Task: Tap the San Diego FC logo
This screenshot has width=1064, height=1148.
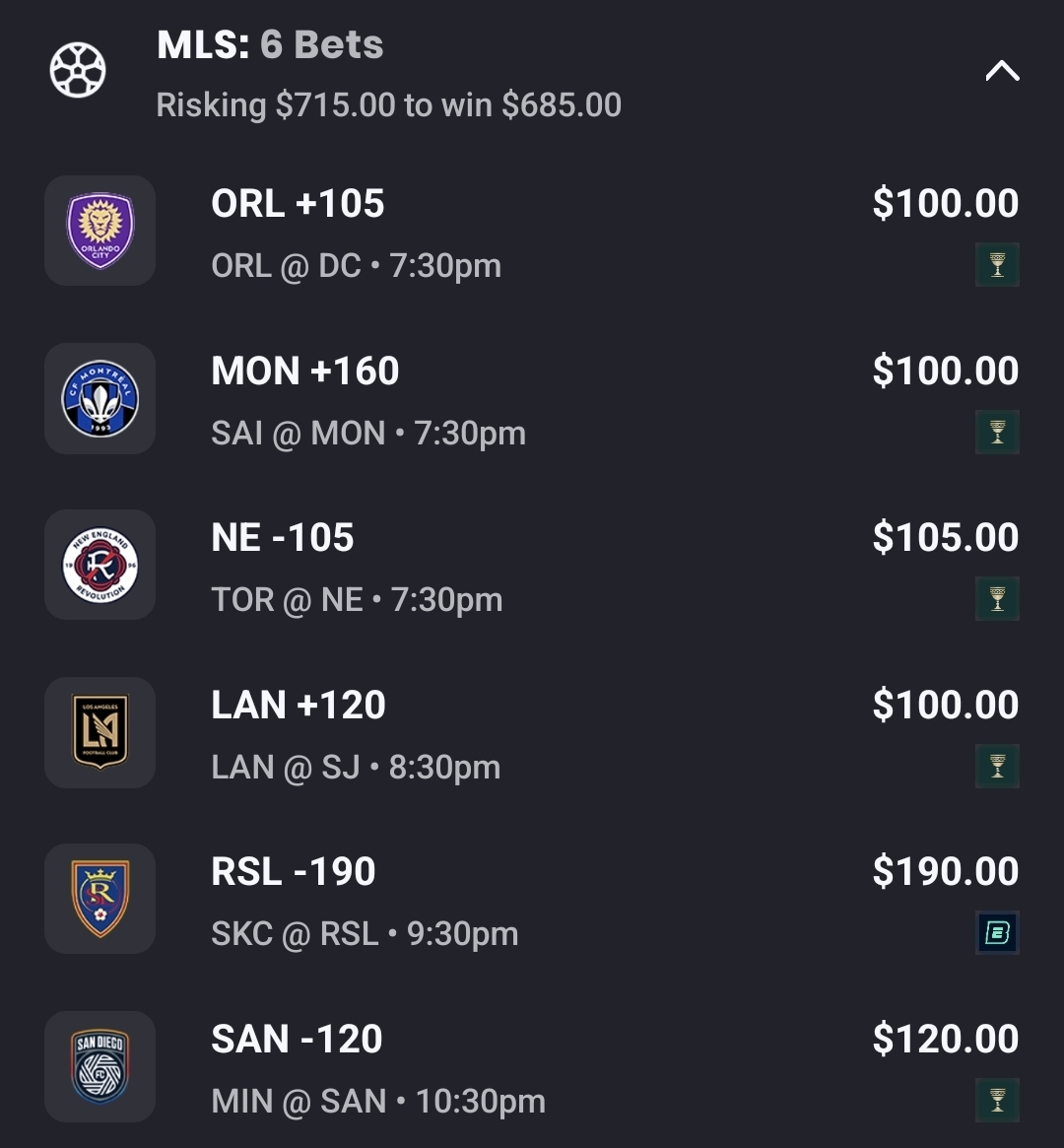Action: point(100,1066)
